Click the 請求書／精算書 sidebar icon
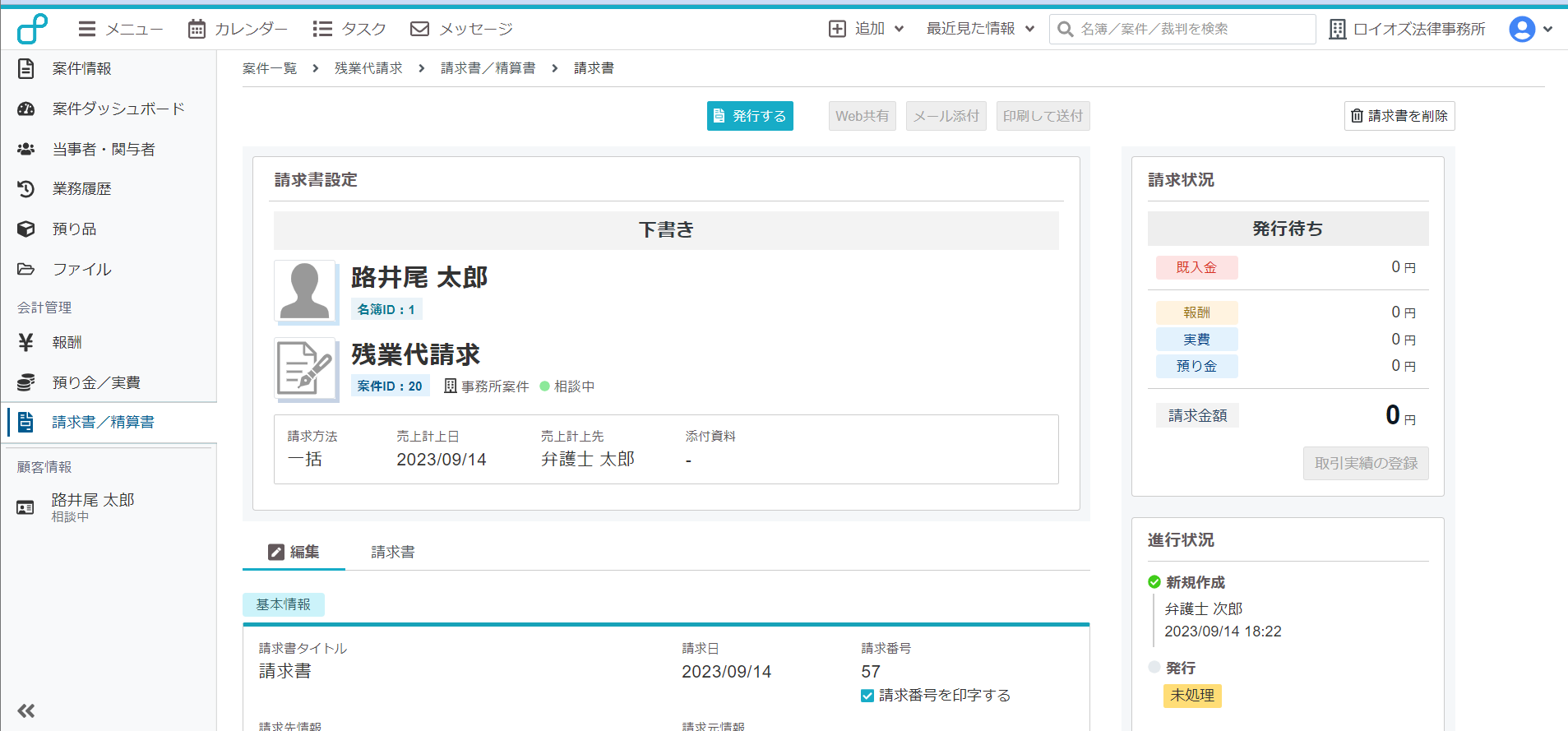1568x731 pixels. [x=26, y=422]
